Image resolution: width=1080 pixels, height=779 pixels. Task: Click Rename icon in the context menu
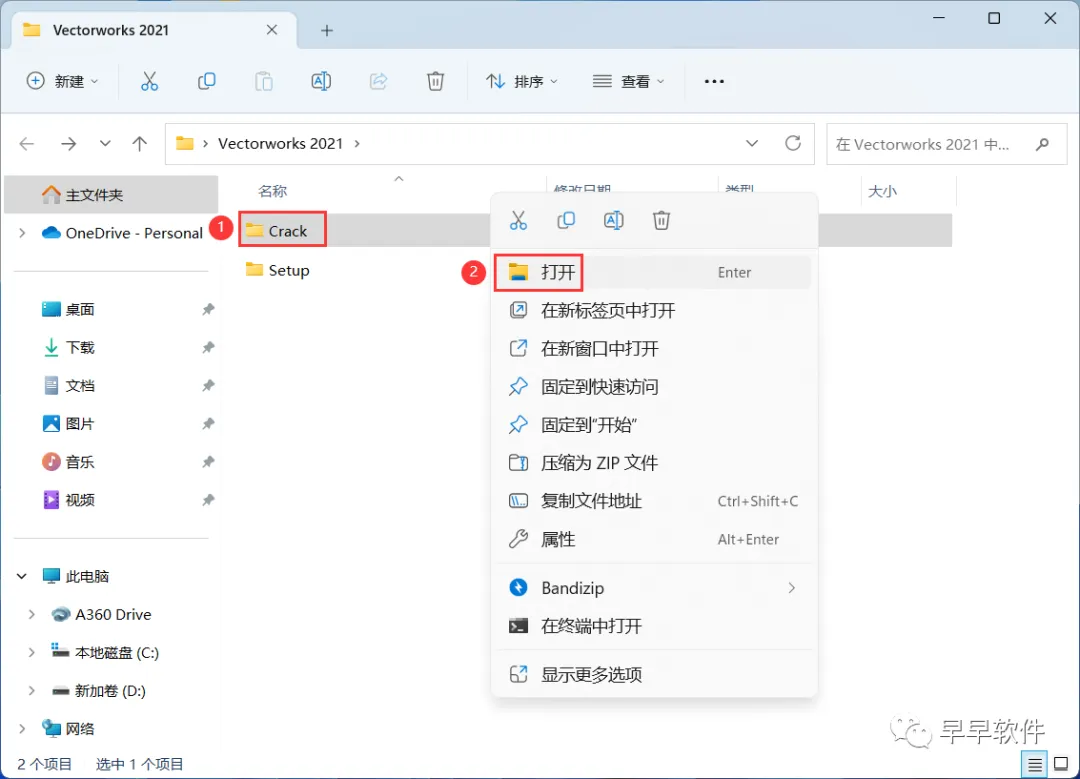coord(614,220)
